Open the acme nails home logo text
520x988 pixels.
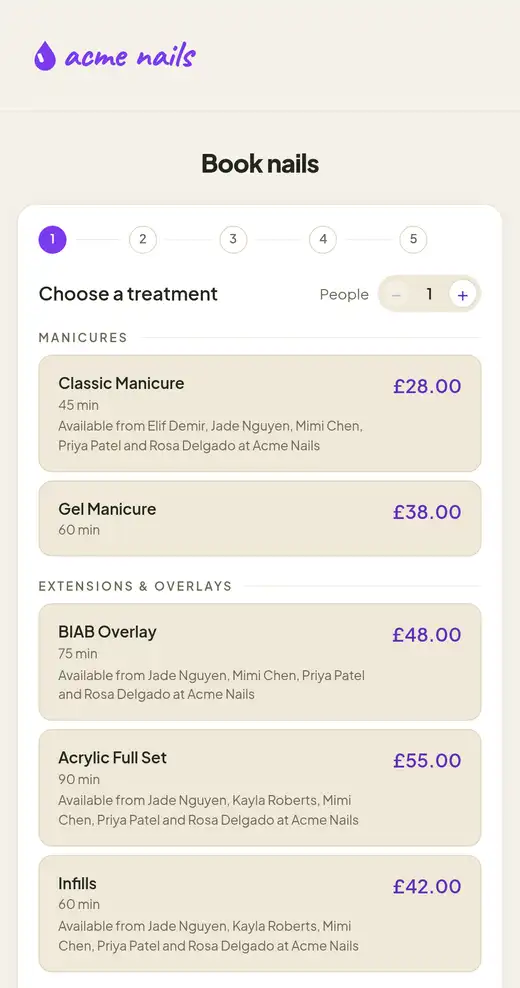[x=130, y=56]
